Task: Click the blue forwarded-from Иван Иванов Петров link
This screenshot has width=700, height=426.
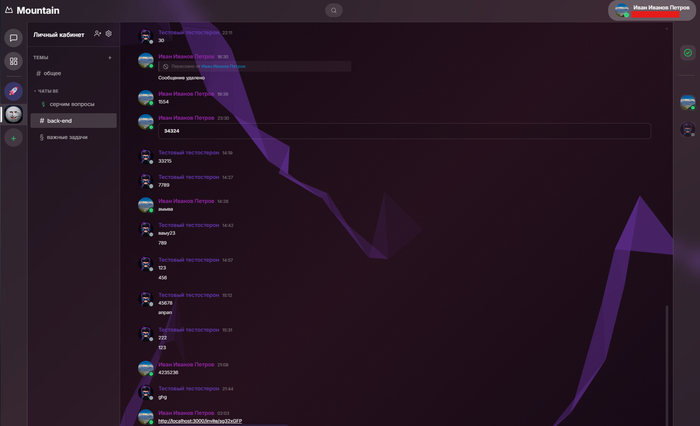Action: 223,67
